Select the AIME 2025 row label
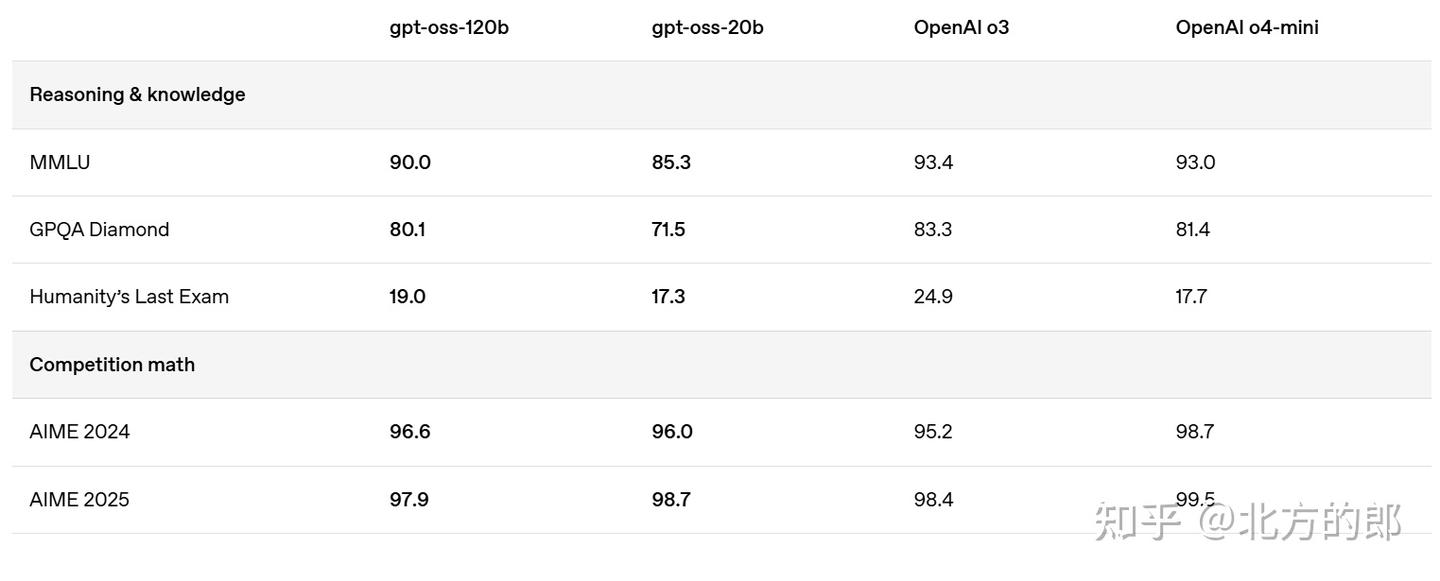This screenshot has width=1440, height=581. [80, 500]
